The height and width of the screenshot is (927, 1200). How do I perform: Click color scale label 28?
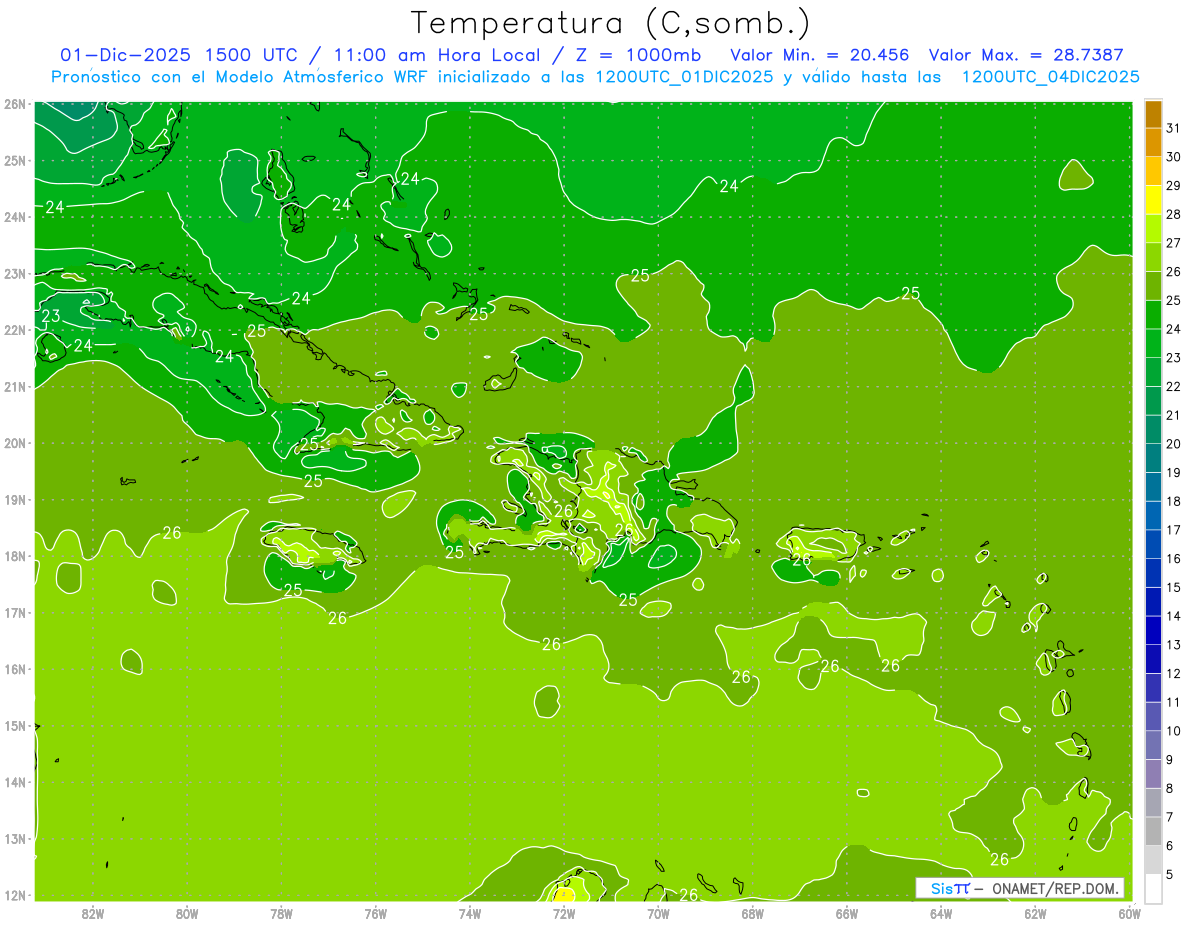(x=1173, y=214)
